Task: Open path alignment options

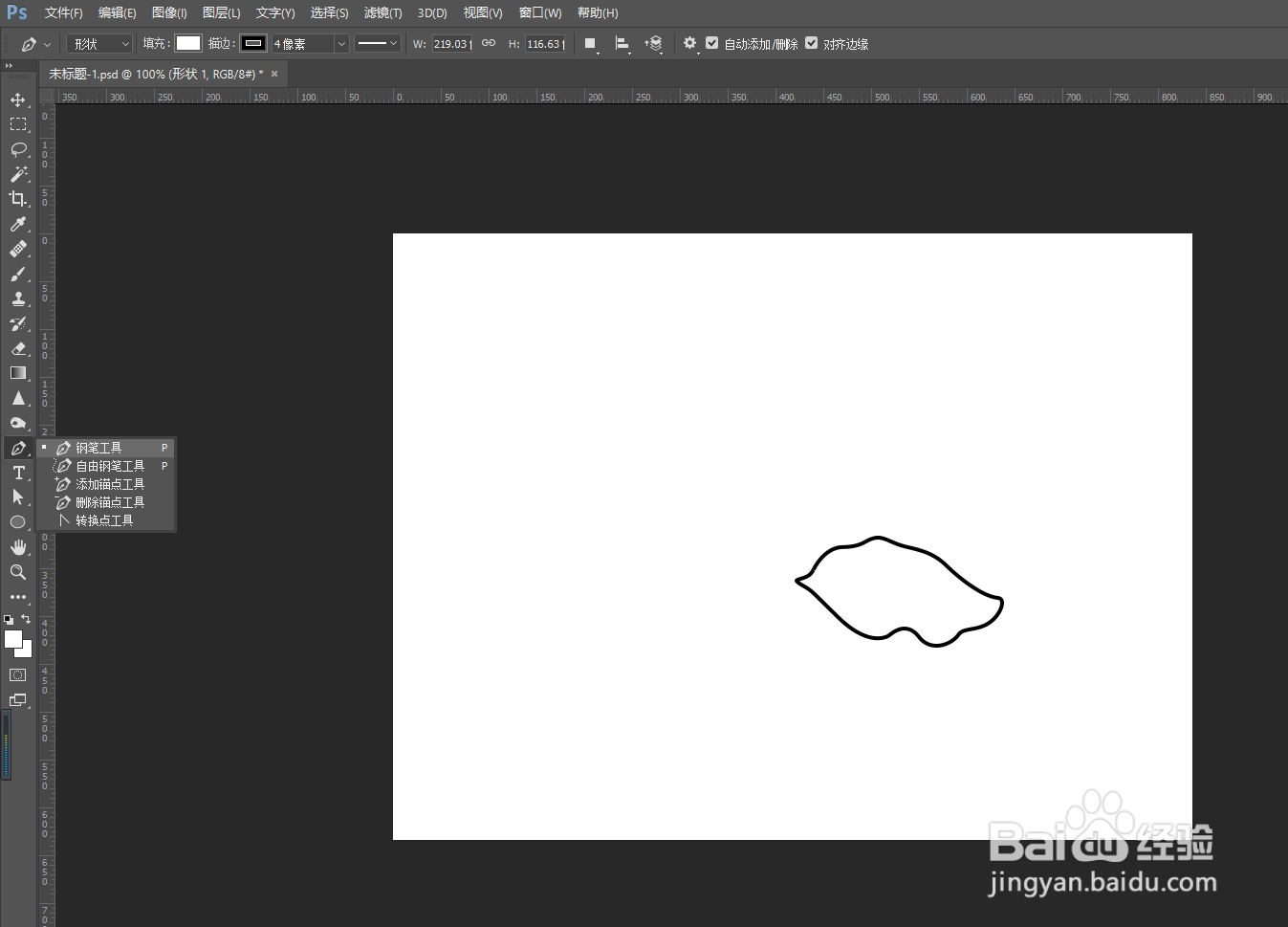Action: pyautogui.click(x=622, y=44)
